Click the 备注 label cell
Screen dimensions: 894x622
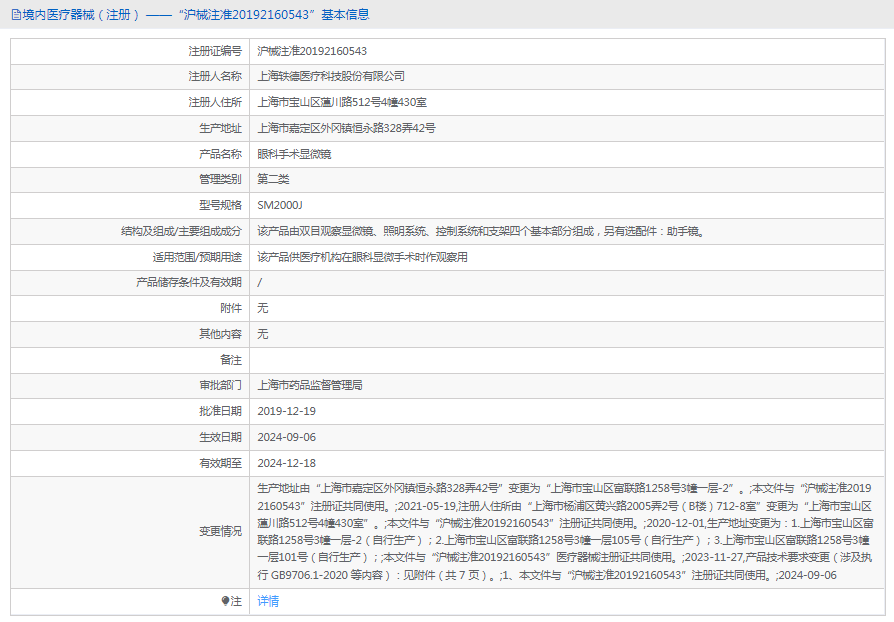[x=130, y=360]
